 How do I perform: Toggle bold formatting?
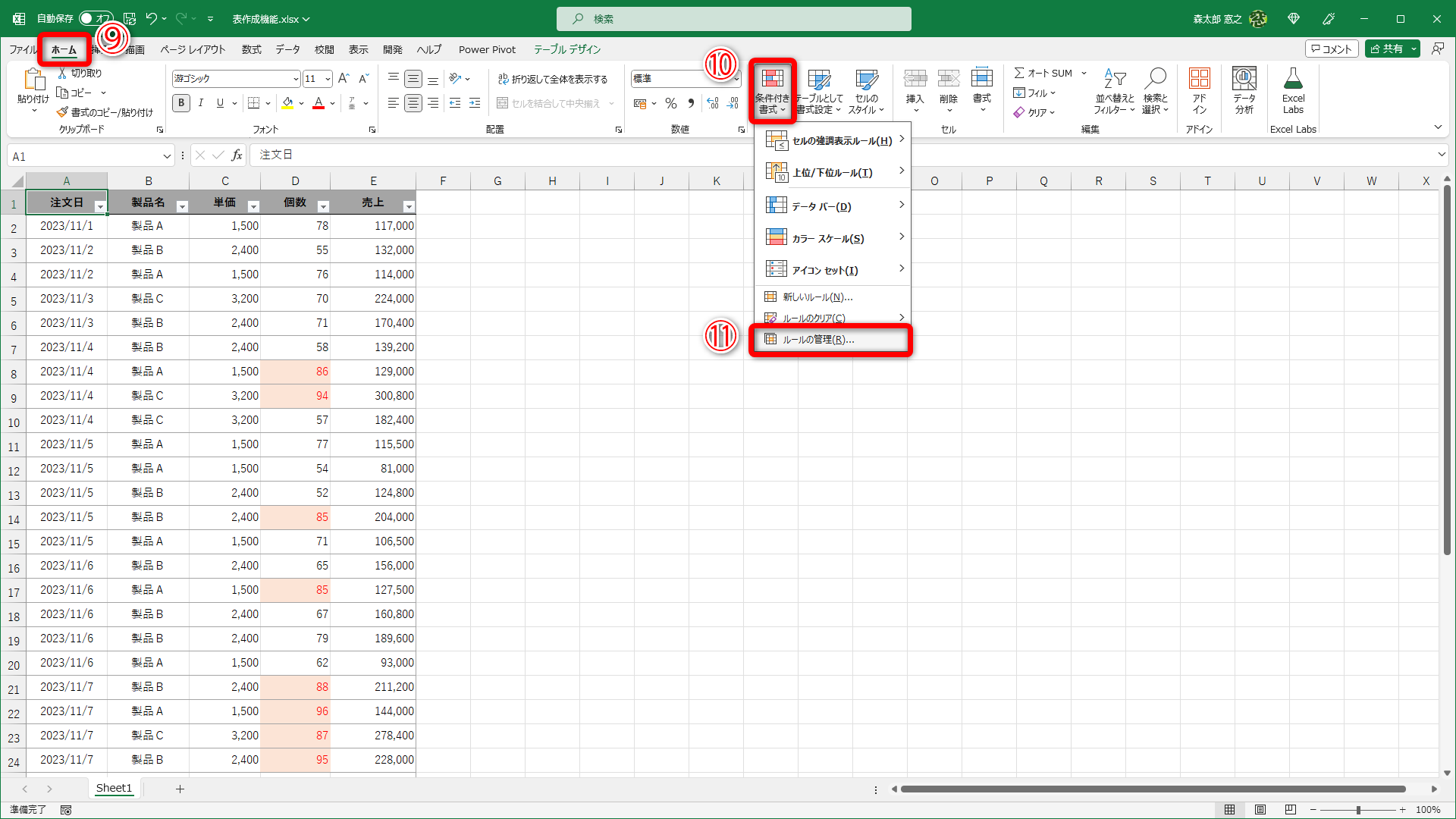(181, 103)
